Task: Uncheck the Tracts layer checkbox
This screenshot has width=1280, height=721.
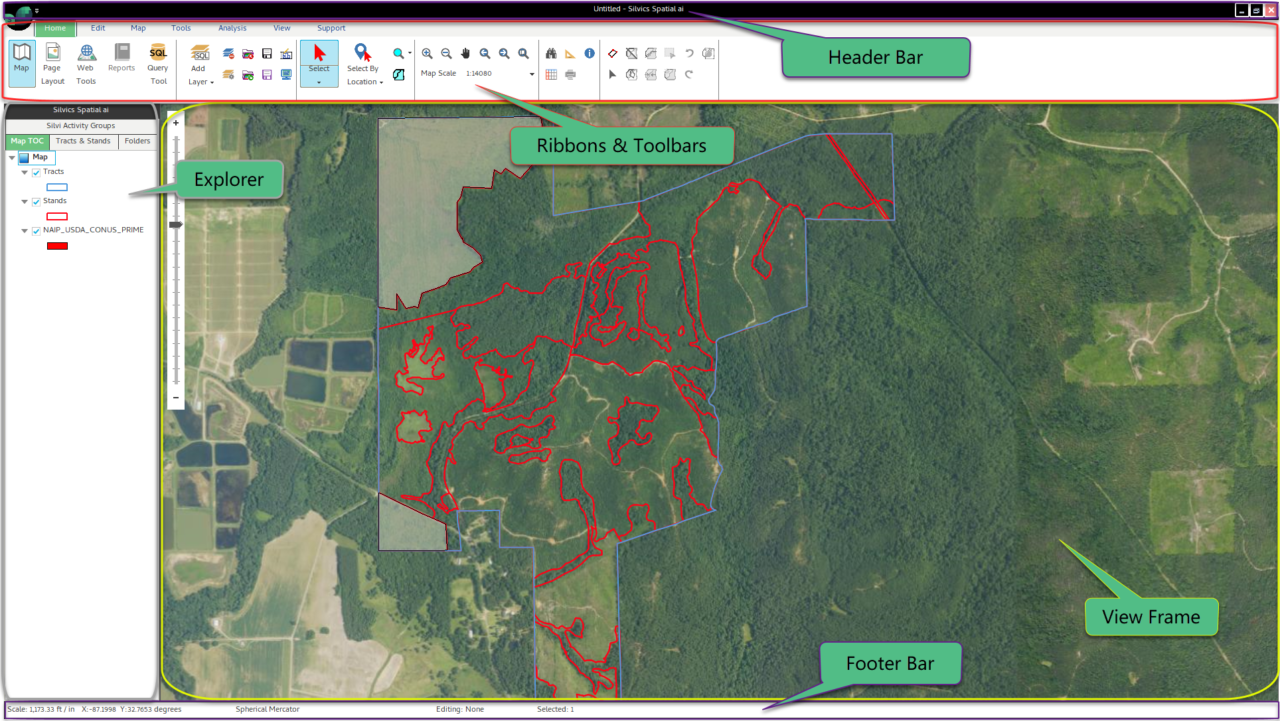Action: point(37,172)
